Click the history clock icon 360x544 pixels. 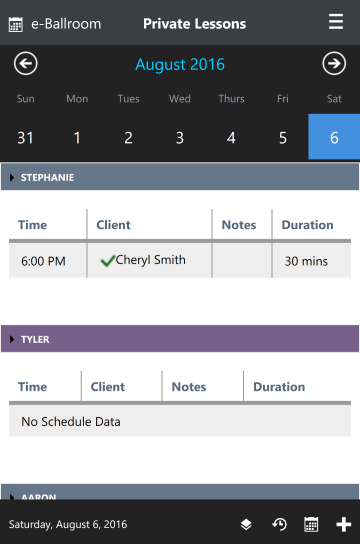279,524
